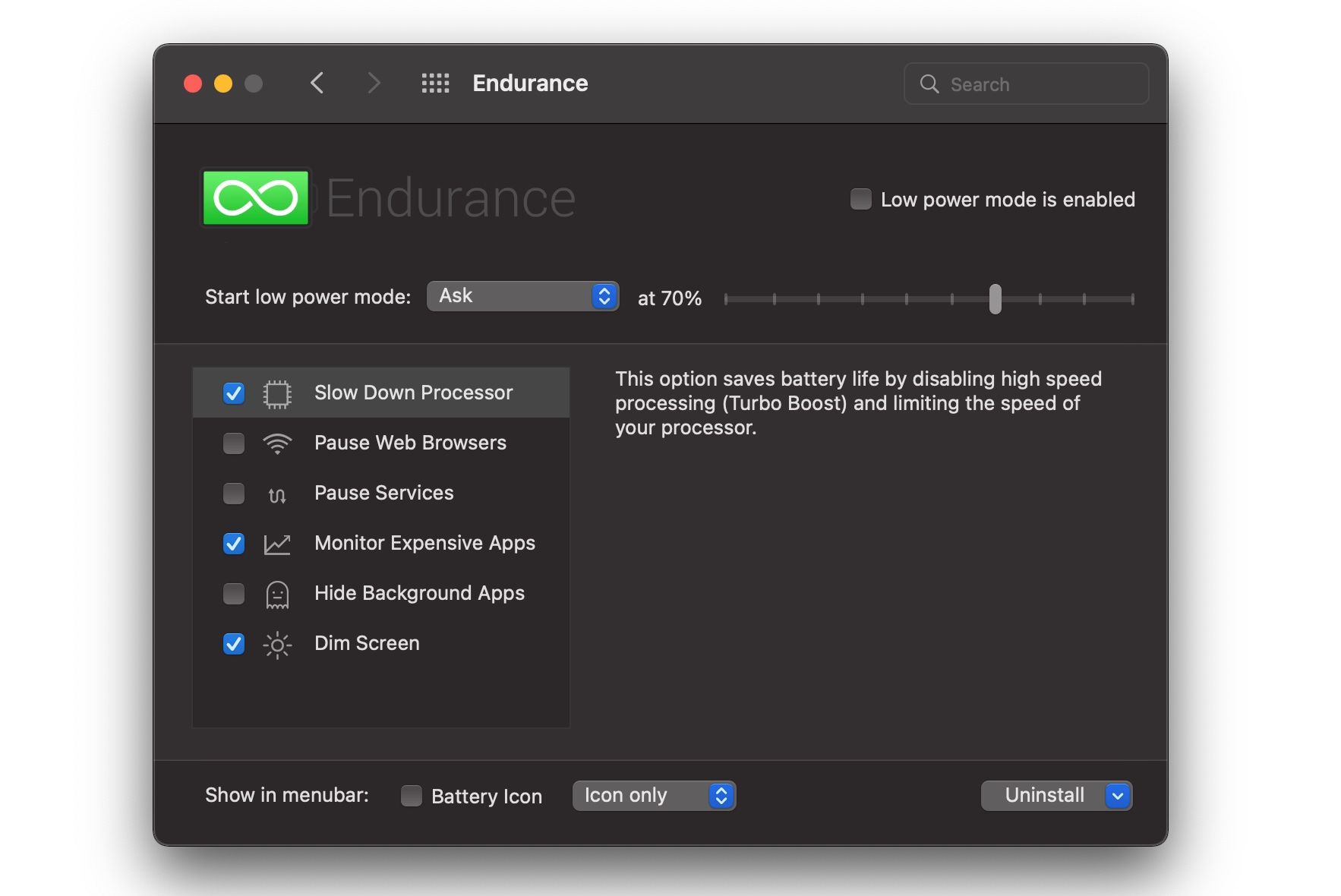The height and width of the screenshot is (896, 1341).
Task: Check the Battery Icon checkbox
Action: (x=410, y=795)
